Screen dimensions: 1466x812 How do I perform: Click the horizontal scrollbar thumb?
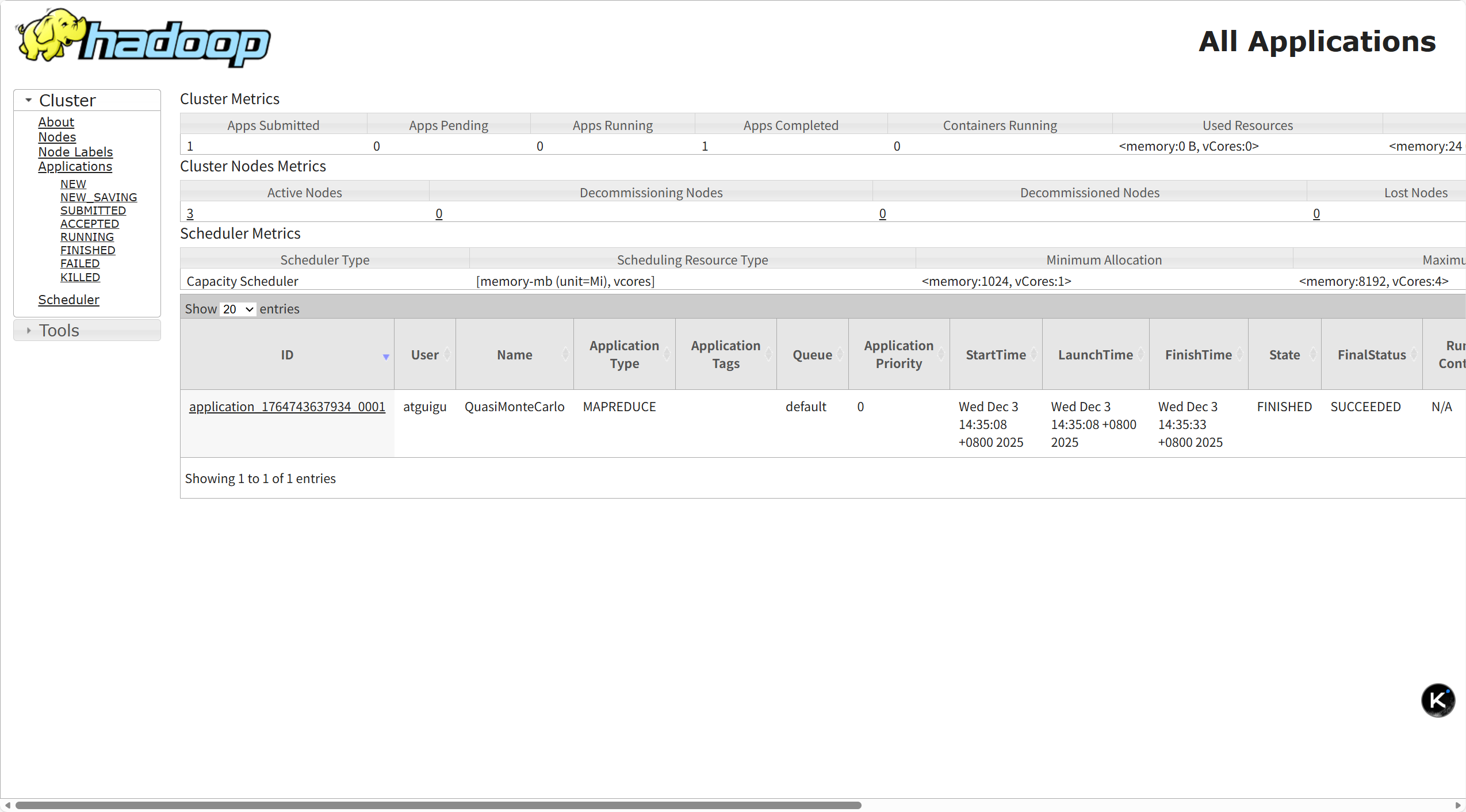tap(437, 805)
